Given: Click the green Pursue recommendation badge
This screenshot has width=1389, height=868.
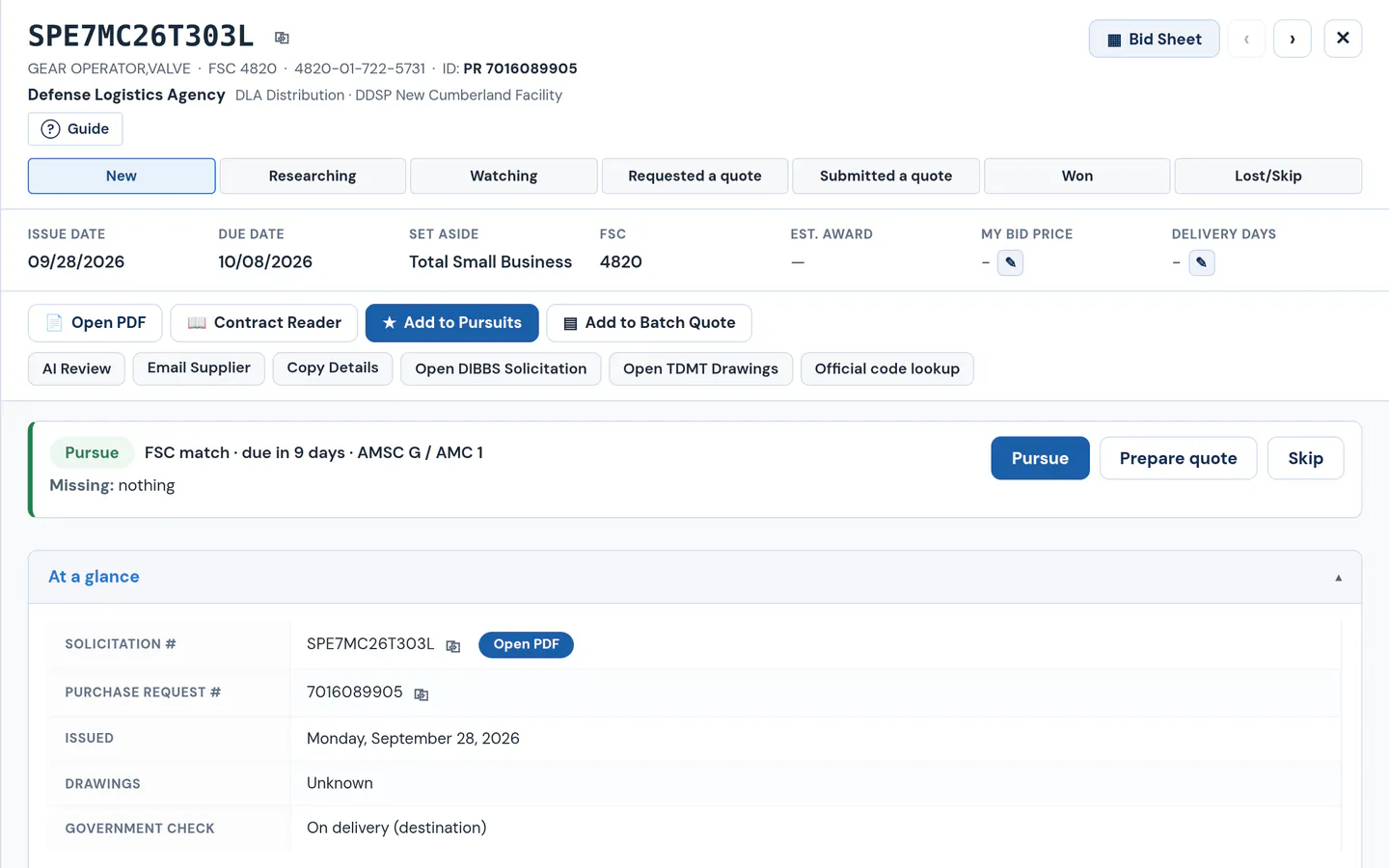Looking at the screenshot, I should 92,453.
